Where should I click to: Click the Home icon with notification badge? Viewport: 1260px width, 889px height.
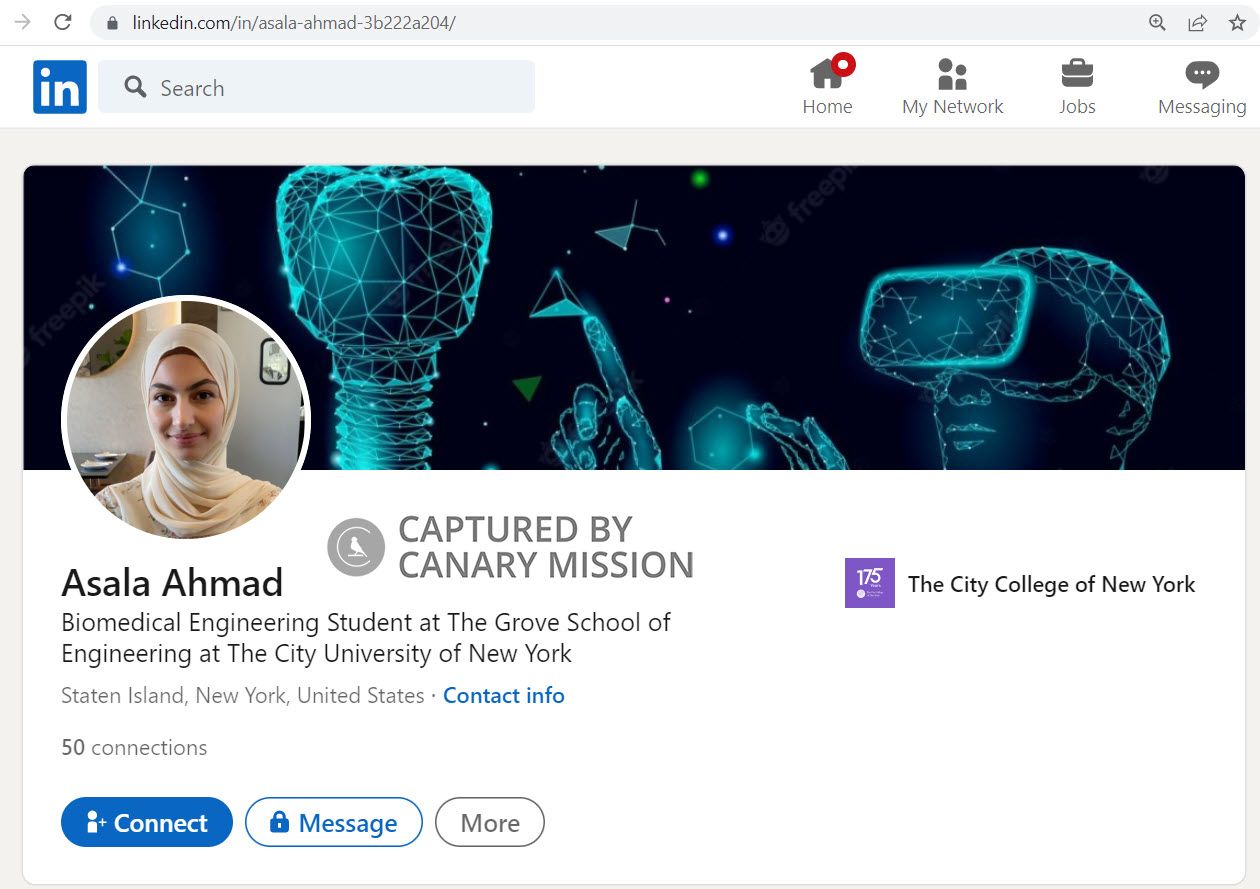(x=828, y=74)
